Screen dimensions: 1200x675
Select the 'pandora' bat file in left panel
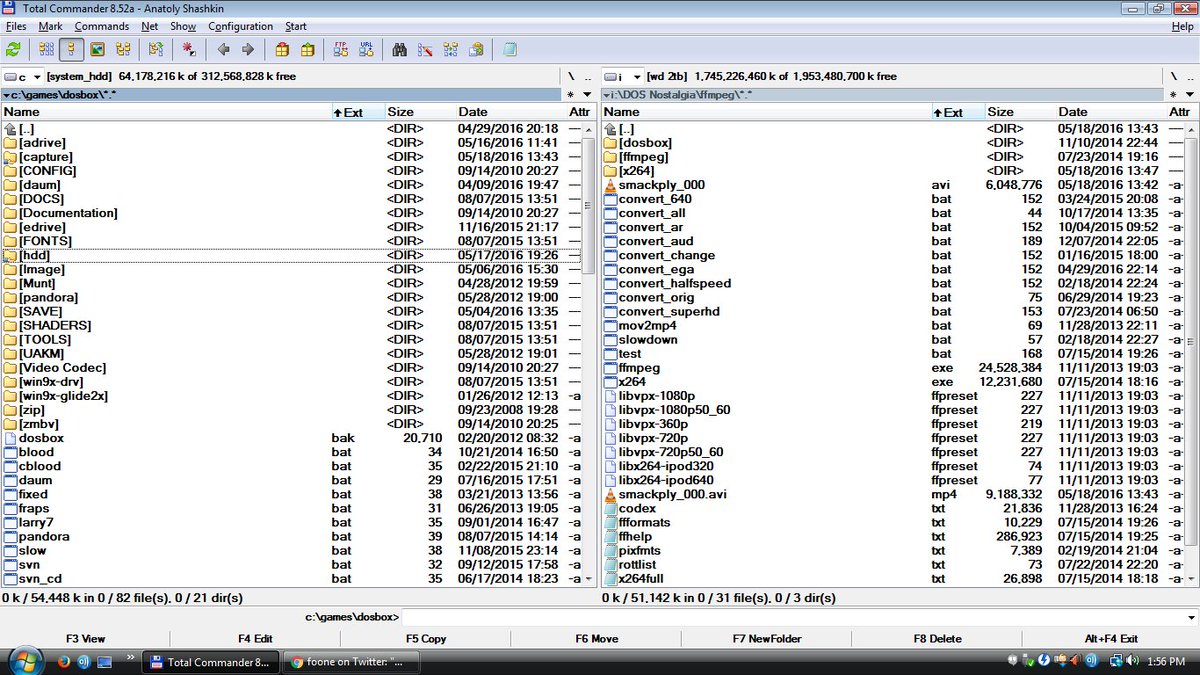coord(290,536)
